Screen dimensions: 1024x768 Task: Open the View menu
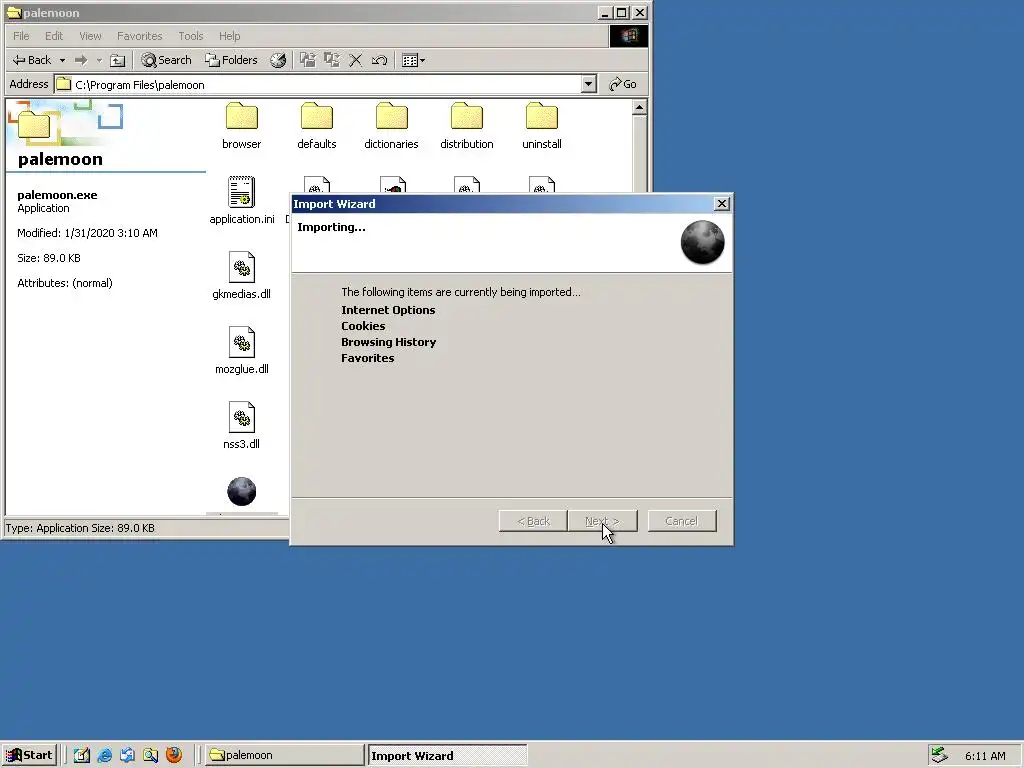coord(90,36)
